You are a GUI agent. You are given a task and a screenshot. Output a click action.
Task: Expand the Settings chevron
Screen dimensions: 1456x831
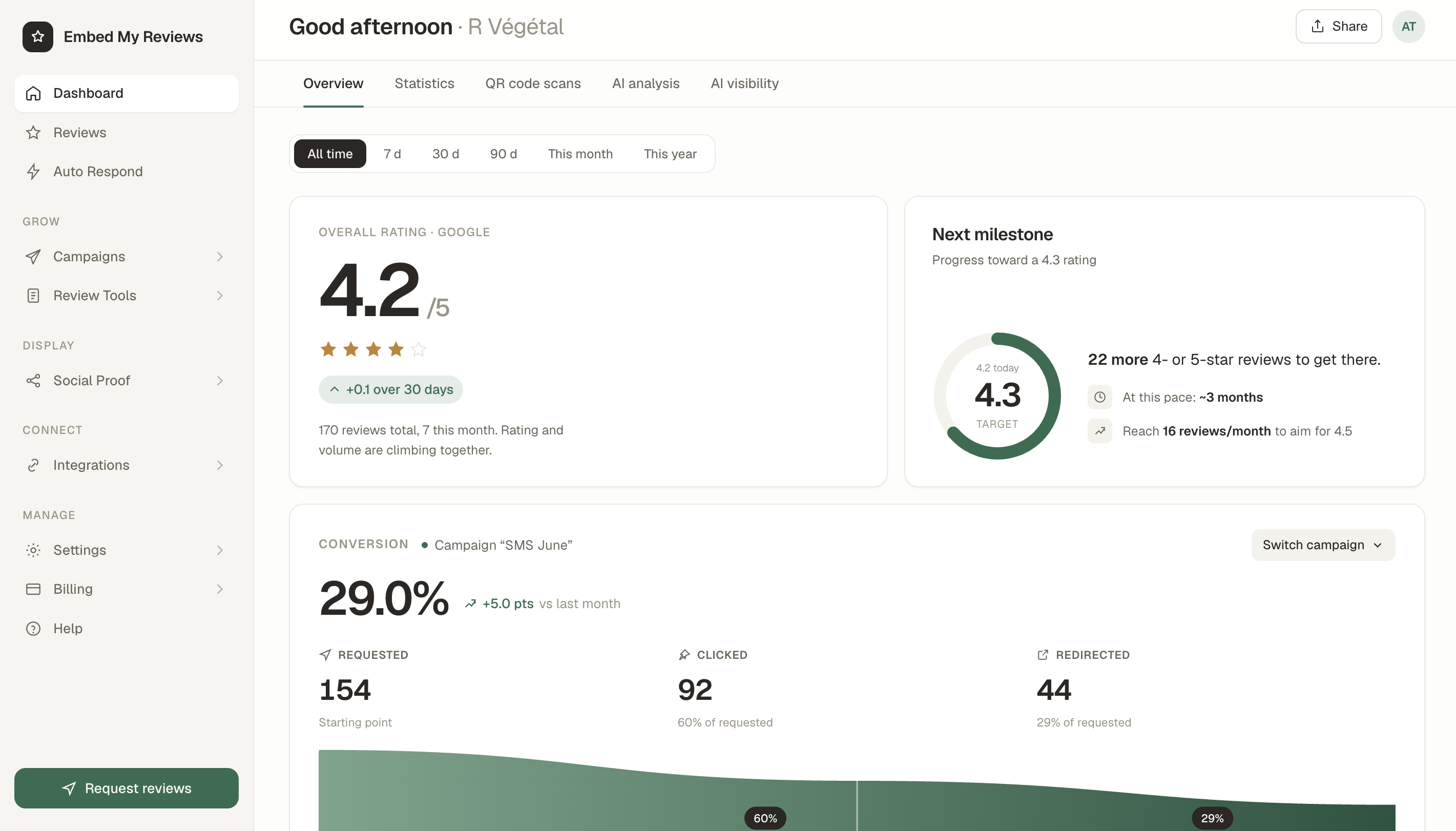point(220,550)
